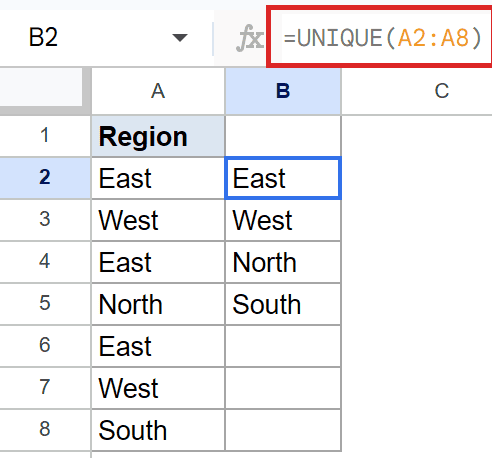Select row 7 header
Image resolution: width=492 pixels, height=458 pixels.
(x=45, y=388)
